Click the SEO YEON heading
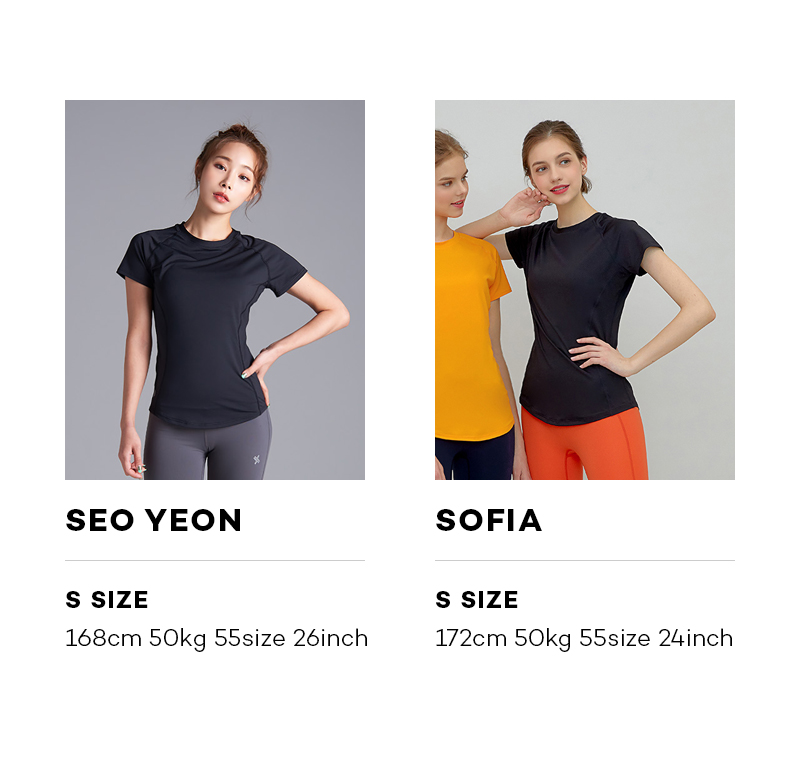Image resolution: width=800 pixels, height=760 pixels. tap(154, 520)
